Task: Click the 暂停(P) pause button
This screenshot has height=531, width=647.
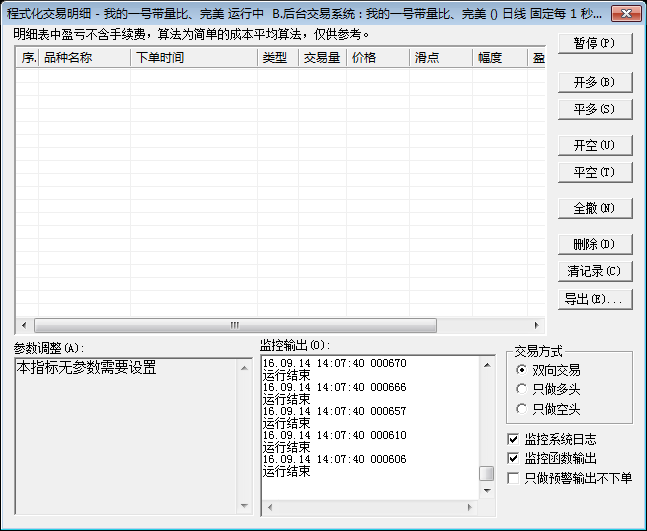Action: [x=594, y=44]
